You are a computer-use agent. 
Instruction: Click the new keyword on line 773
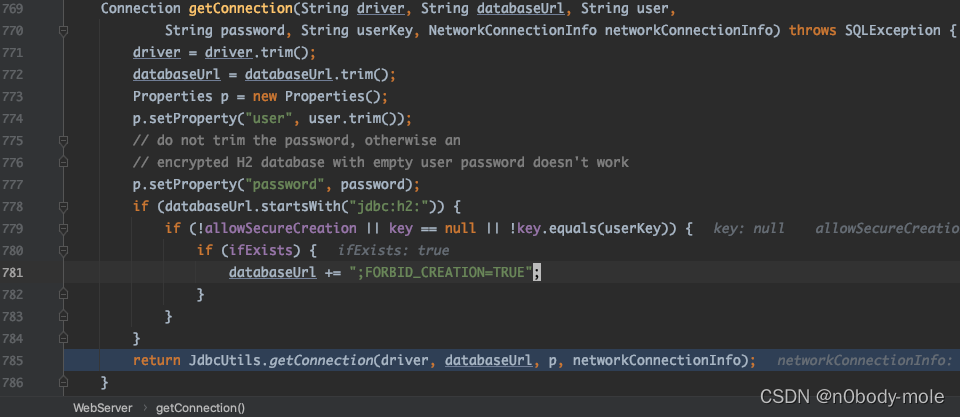point(264,97)
